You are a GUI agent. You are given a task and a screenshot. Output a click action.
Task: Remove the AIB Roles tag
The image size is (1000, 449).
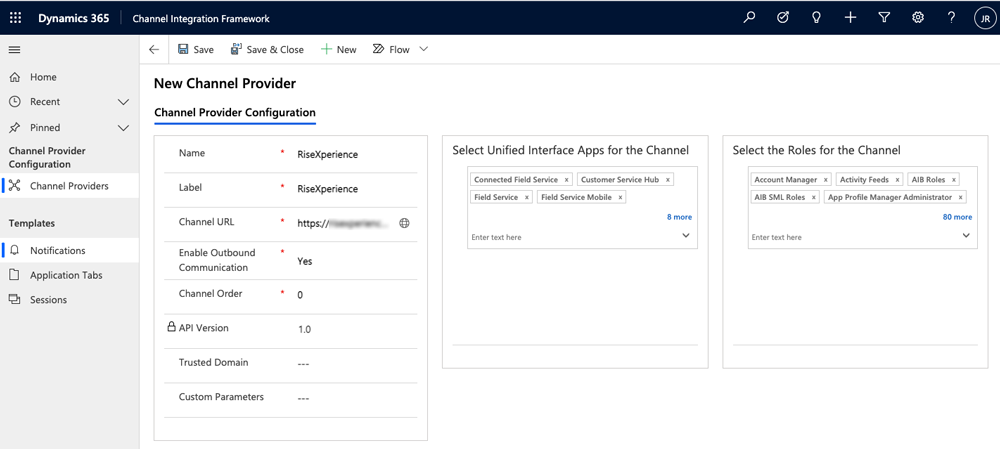954,180
